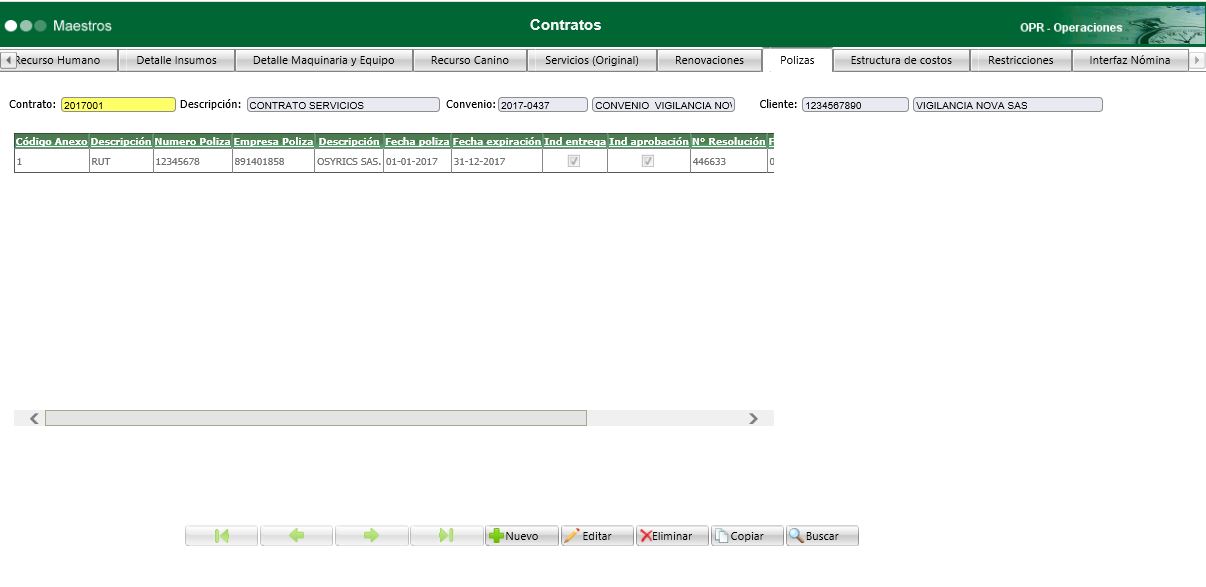Click the OPR - Operaciones header label
Screen dimensions: 1206x587
coord(1071,28)
